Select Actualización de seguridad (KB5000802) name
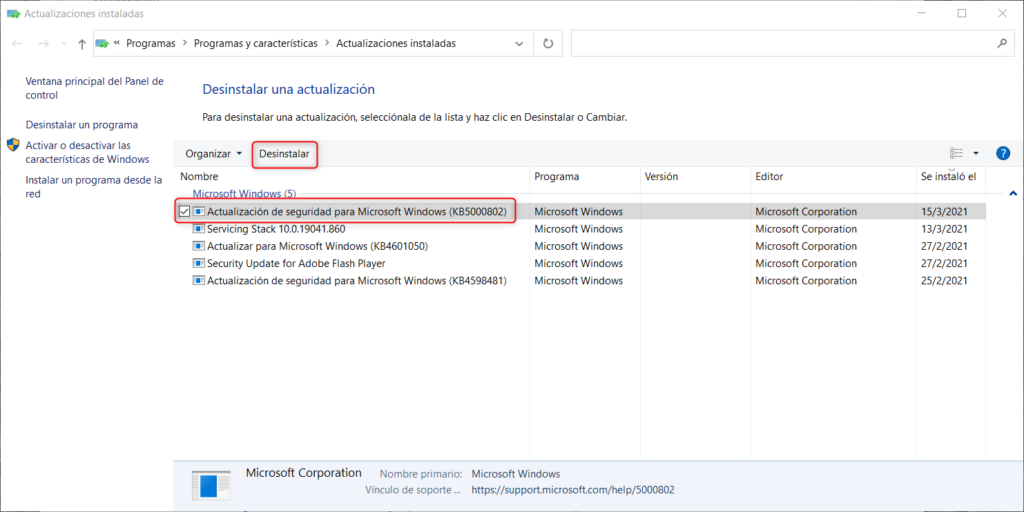This screenshot has width=1024, height=512. (357, 212)
